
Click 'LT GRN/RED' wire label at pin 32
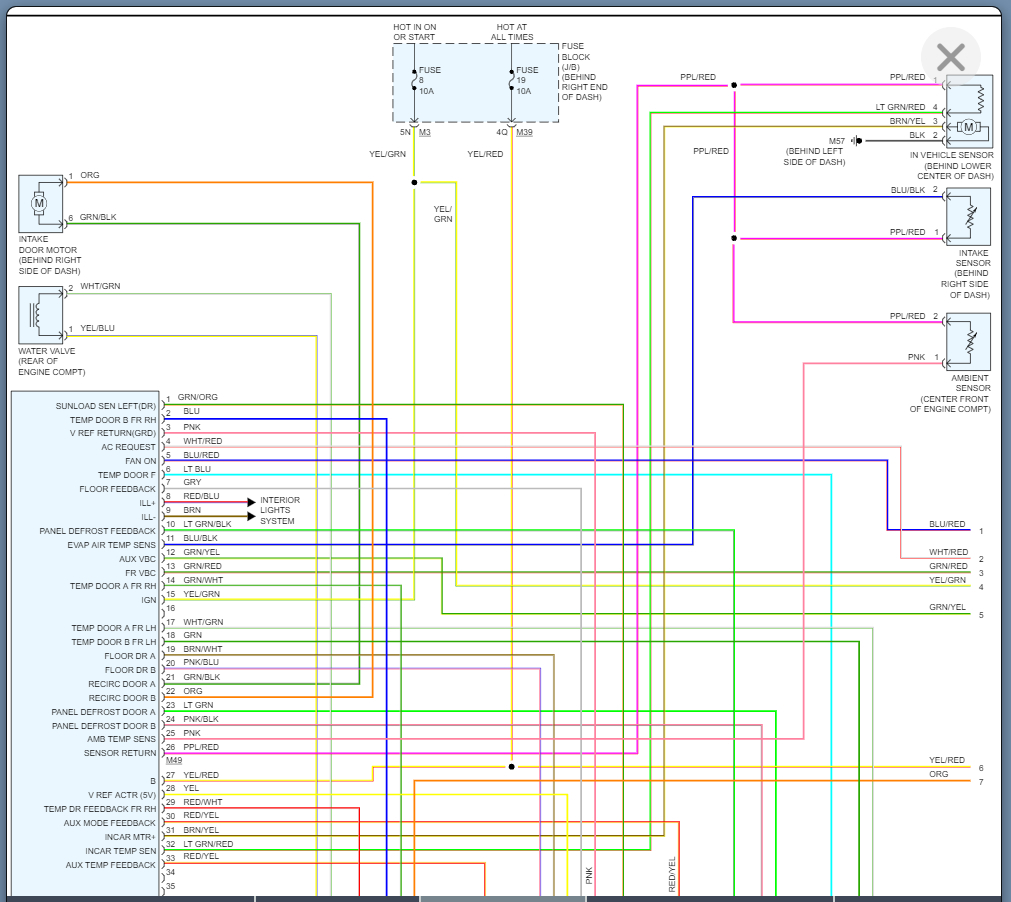[208, 844]
